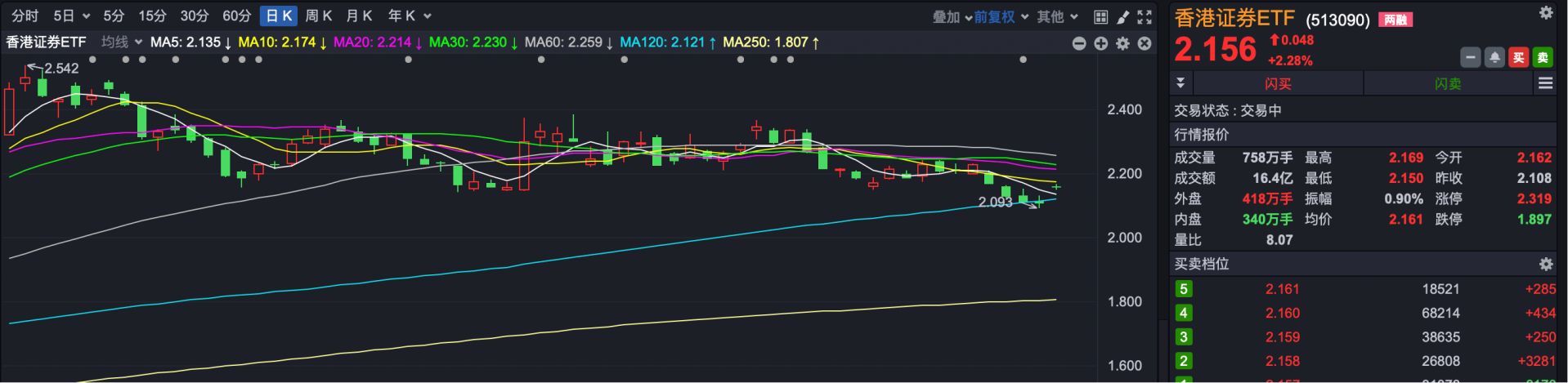Image resolution: width=1568 pixels, height=383 pixels.
Task: Click the 闪卖 flash sell button
Action: 1448,83
